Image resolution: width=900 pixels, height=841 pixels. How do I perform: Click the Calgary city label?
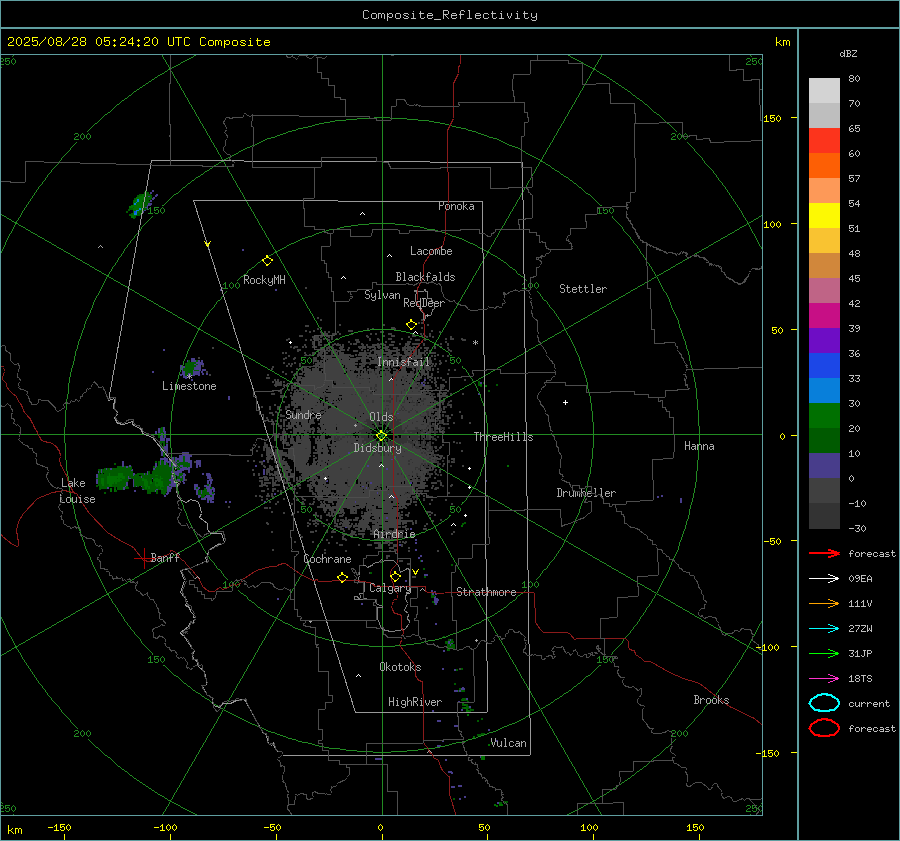pos(390,588)
